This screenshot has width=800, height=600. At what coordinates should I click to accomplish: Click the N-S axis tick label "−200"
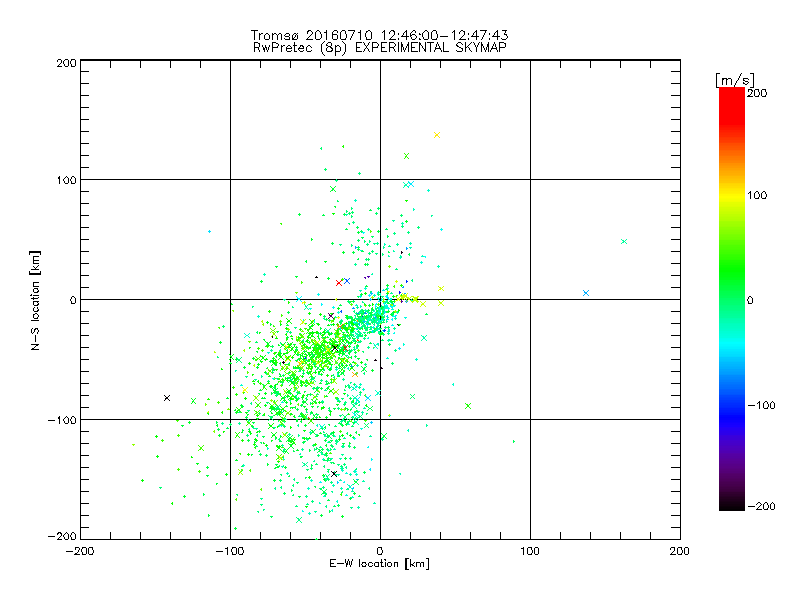[62, 536]
